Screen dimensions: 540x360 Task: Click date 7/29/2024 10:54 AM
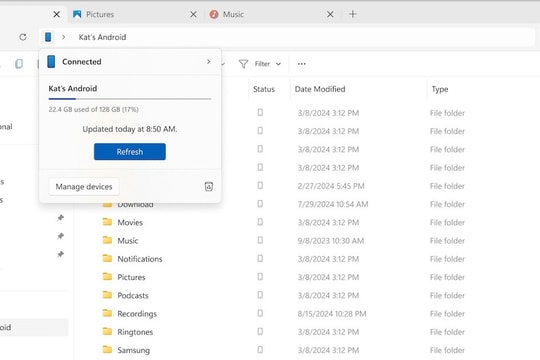pos(333,204)
